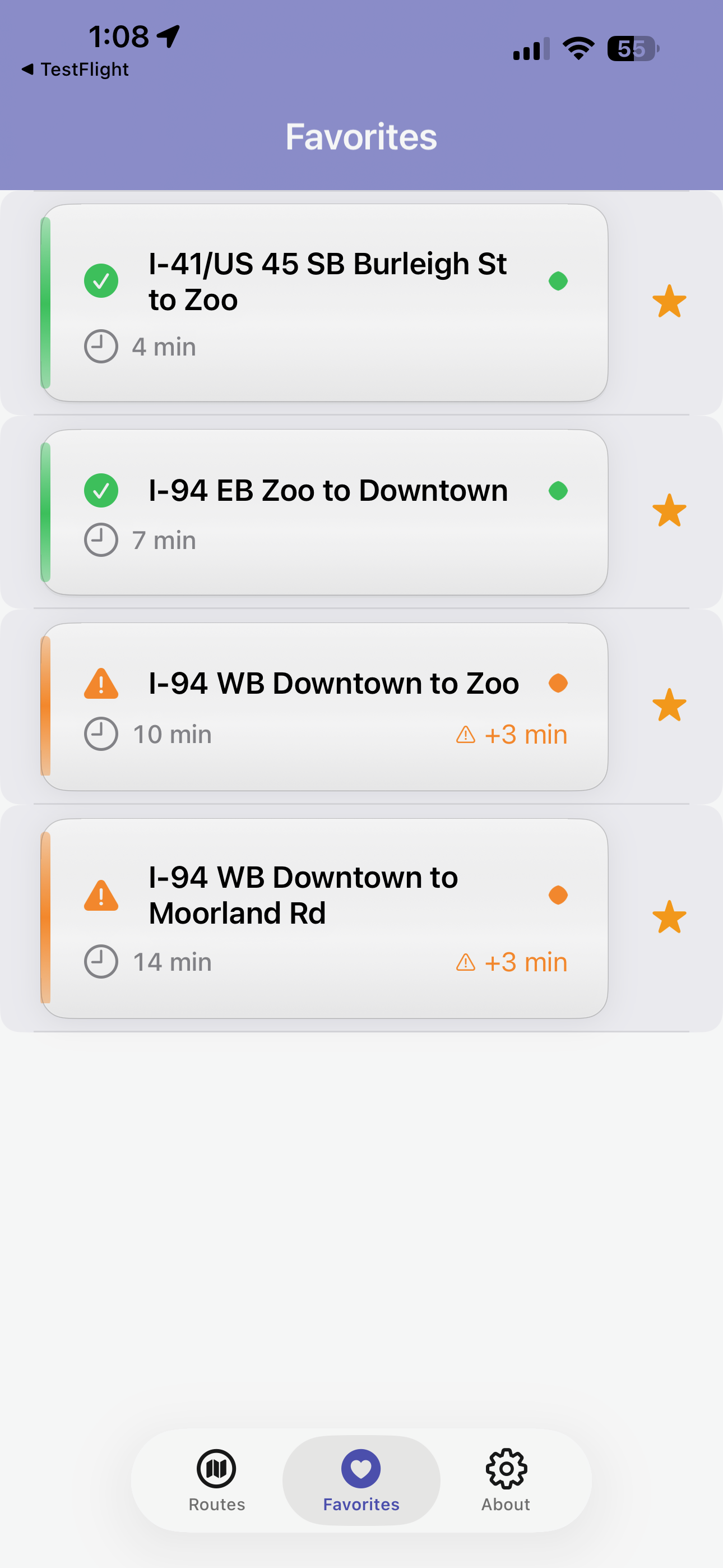Tap orange warning triangle for Moorland Rd route
723x1568 pixels.
pos(101,896)
